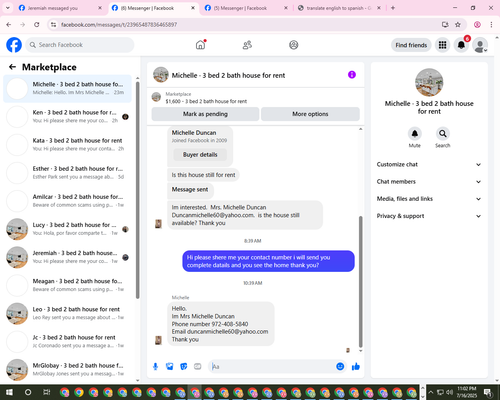
Task: Send a thumbs-up like
Action: [356, 367]
